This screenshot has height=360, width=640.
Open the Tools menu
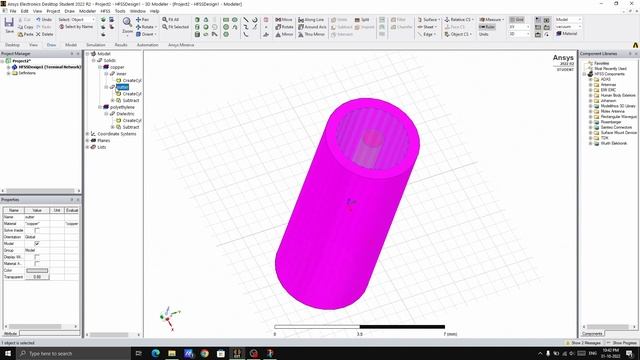click(x=120, y=11)
